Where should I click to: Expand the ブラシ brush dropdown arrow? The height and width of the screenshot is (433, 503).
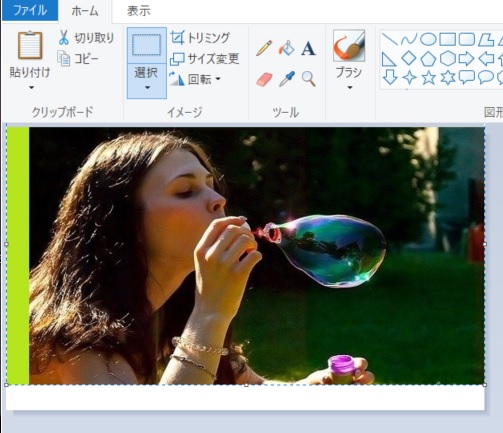(350, 88)
